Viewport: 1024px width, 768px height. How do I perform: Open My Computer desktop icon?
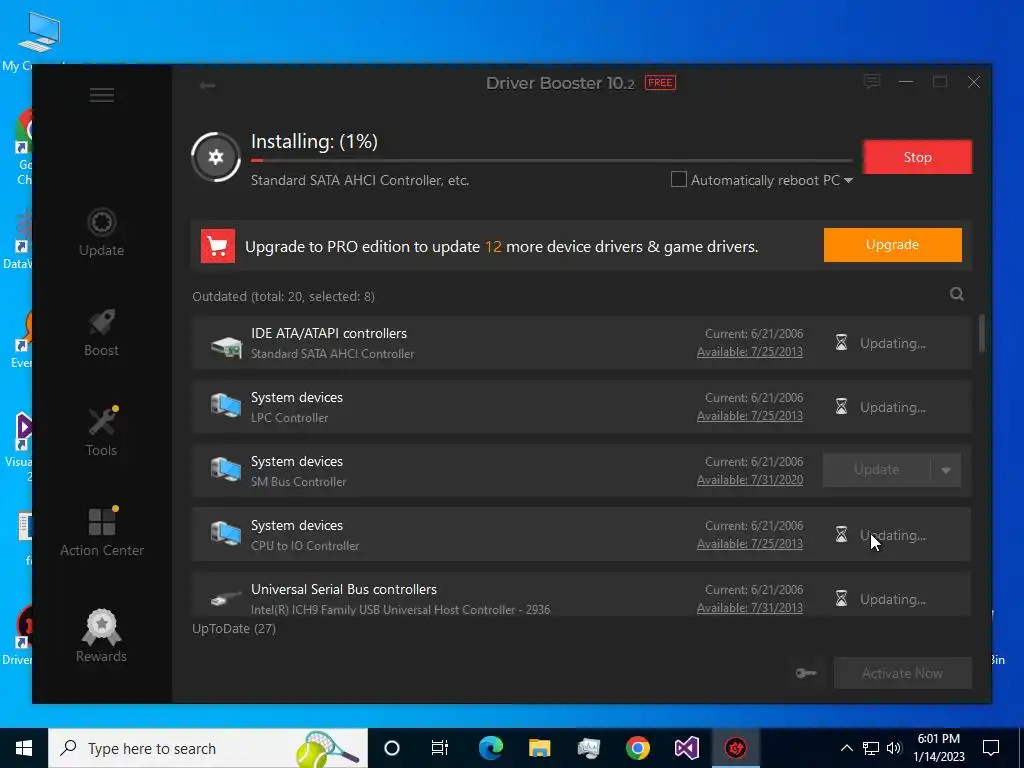click(38, 40)
